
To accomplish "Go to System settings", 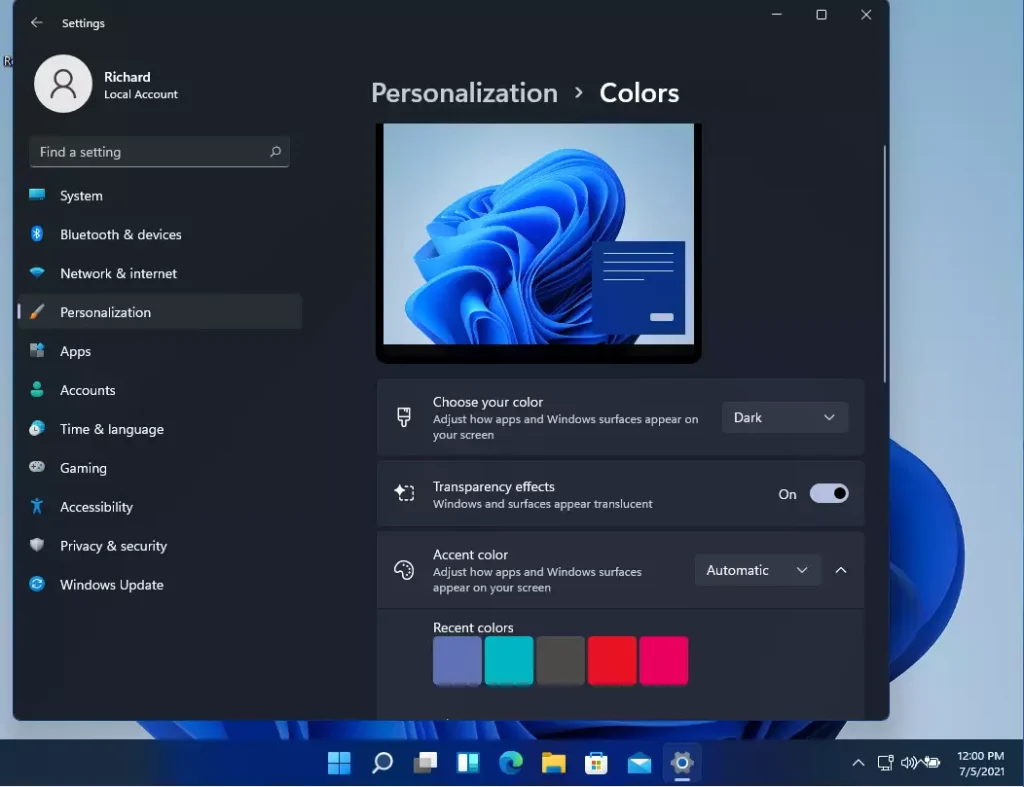I will point(160,195).
